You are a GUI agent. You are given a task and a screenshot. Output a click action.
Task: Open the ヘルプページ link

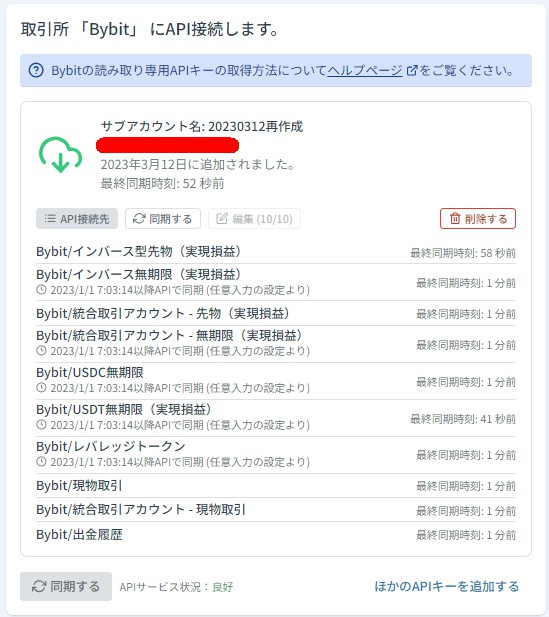(365, 71)
